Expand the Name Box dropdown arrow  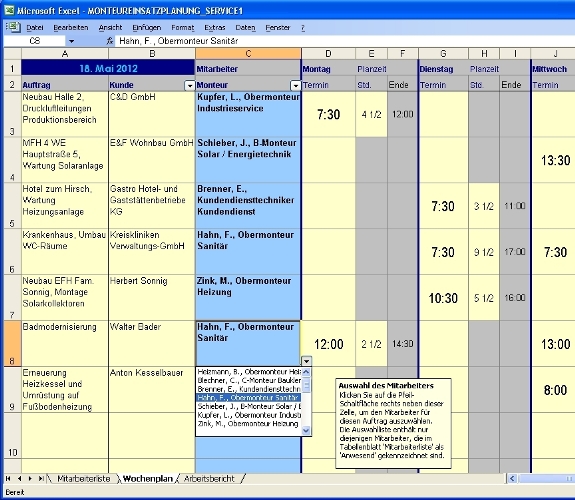coord(71,41)
